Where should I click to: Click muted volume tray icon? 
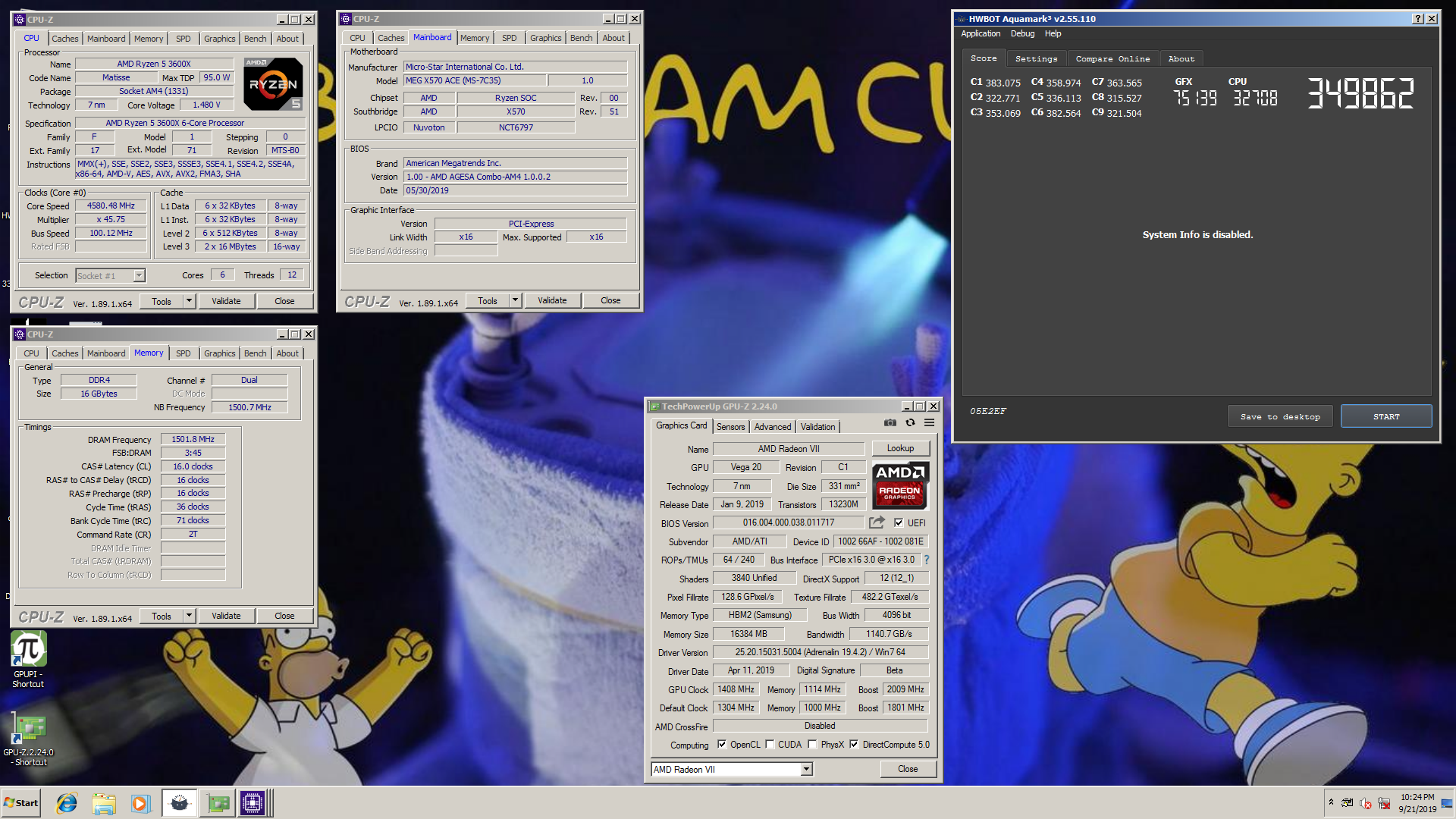[1366, 803]
